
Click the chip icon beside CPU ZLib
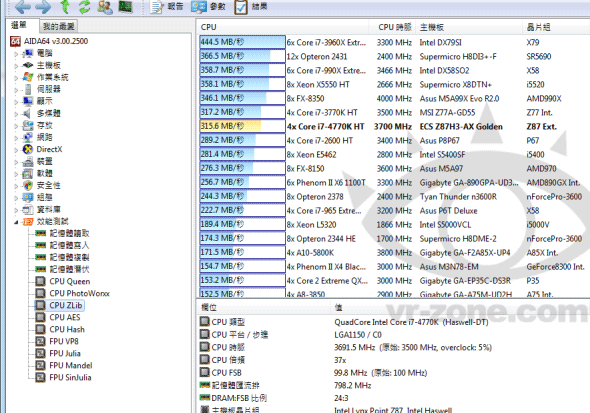tap(40, 305)
